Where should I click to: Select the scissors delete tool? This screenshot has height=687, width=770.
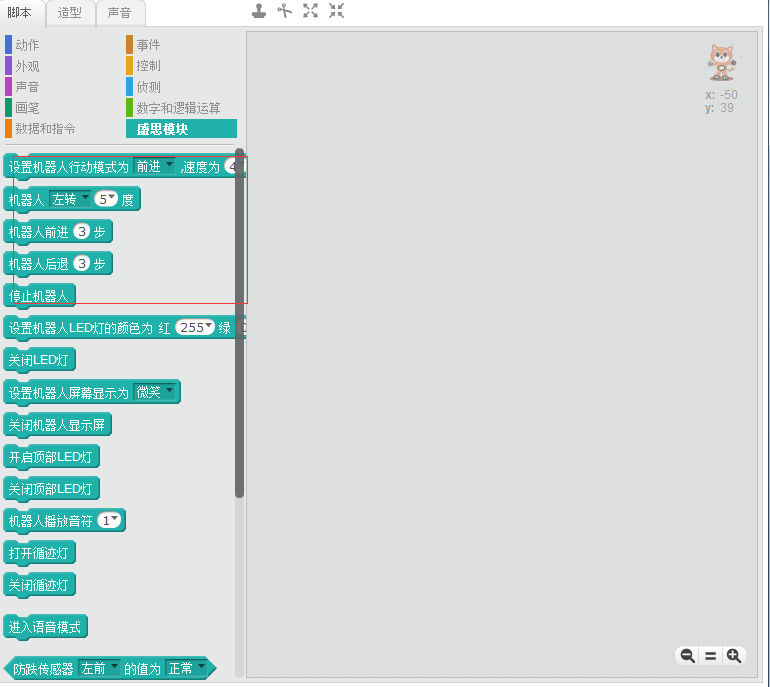(285, 11)
